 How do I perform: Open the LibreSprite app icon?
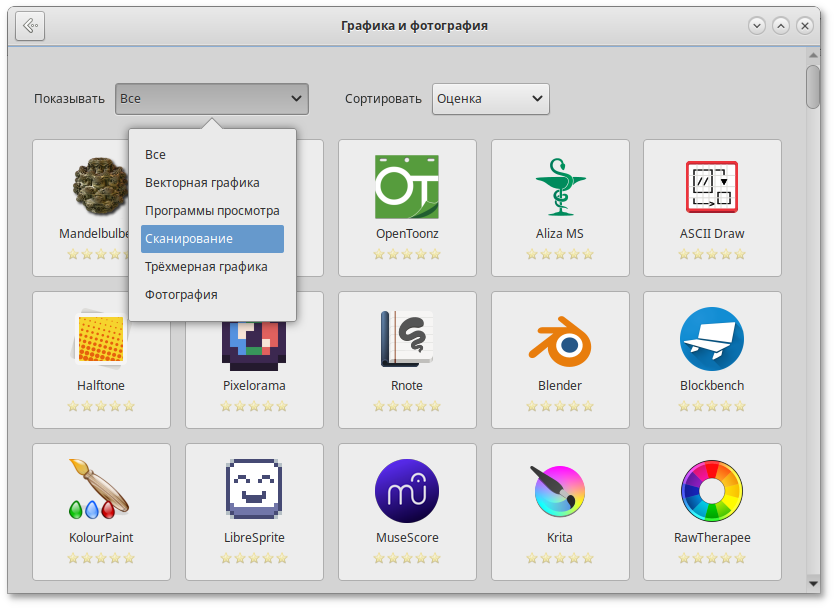pos(253,491)
